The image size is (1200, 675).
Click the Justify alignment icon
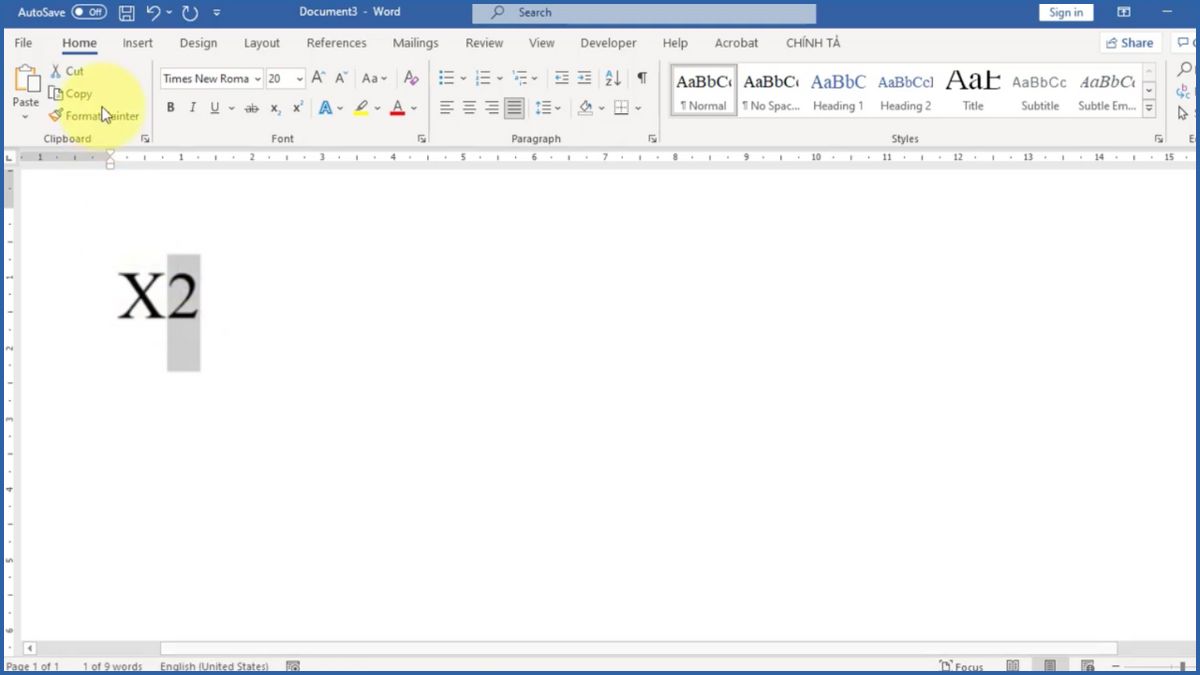514,108
